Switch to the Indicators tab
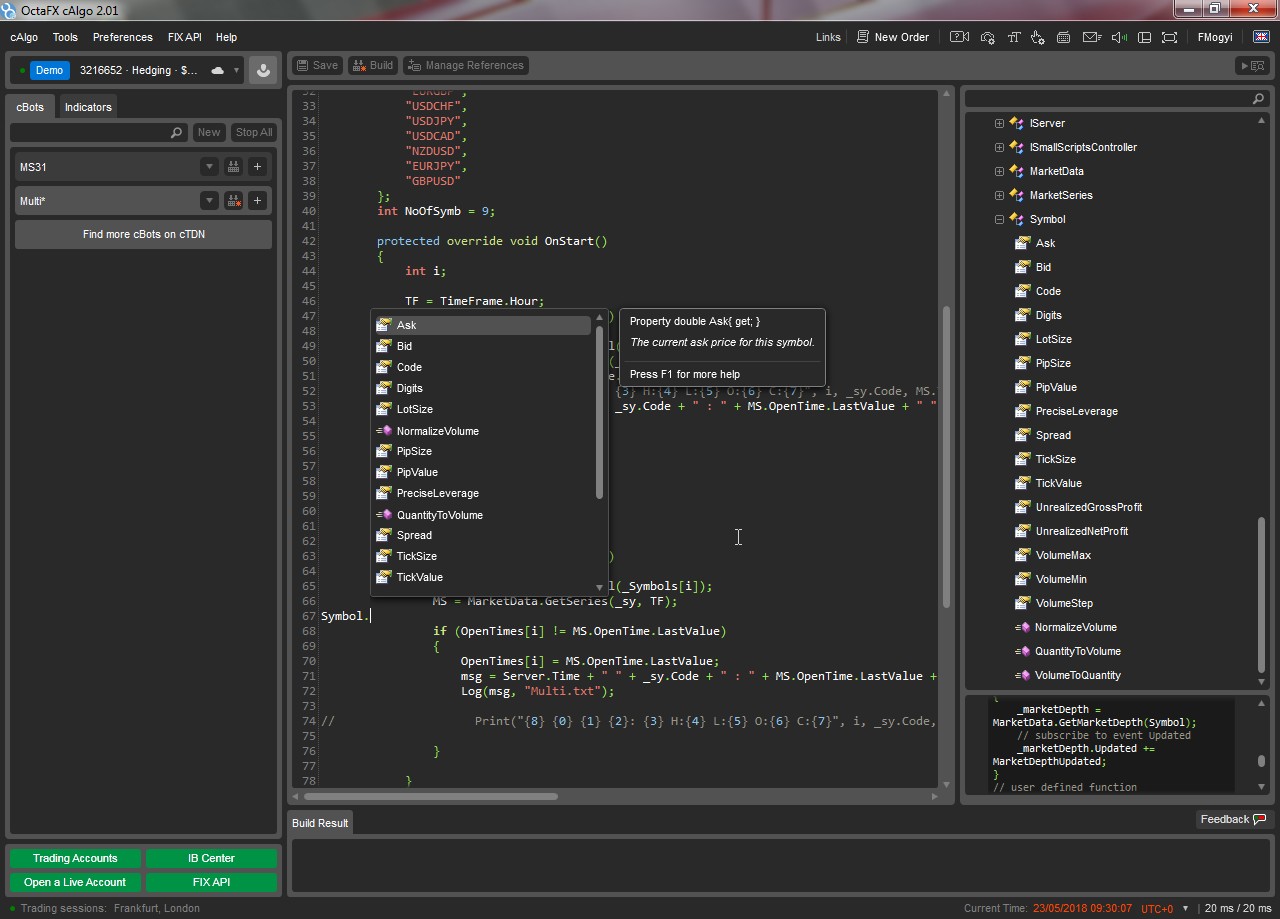The image size is (1280, 919). (x=88, y=107)
